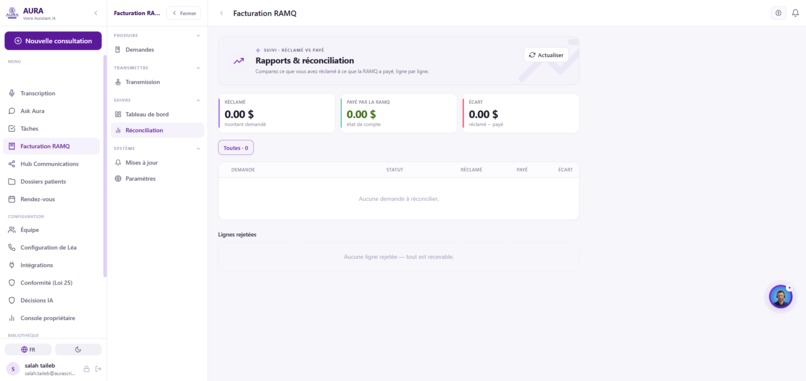Click the Équipe people icon
Viewport: 806px width, 381px height.
12,230
